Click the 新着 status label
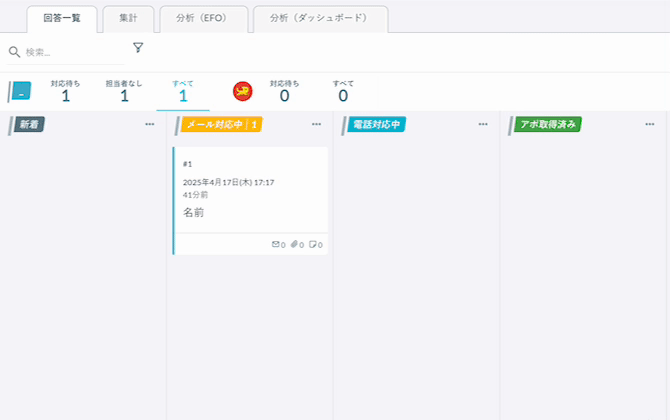This screenshot has height=420, width=670. [x=29, y=124]
